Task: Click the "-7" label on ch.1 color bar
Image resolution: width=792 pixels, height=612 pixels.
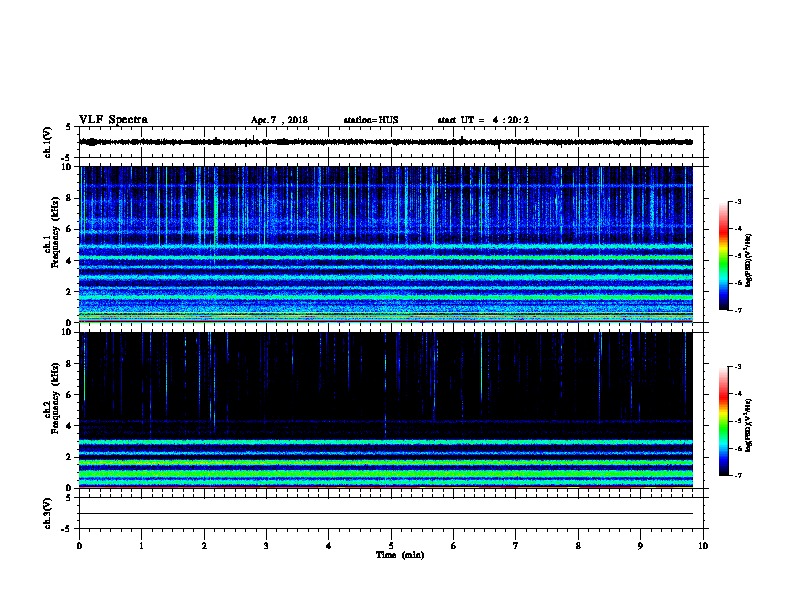Action: [737, 310]
